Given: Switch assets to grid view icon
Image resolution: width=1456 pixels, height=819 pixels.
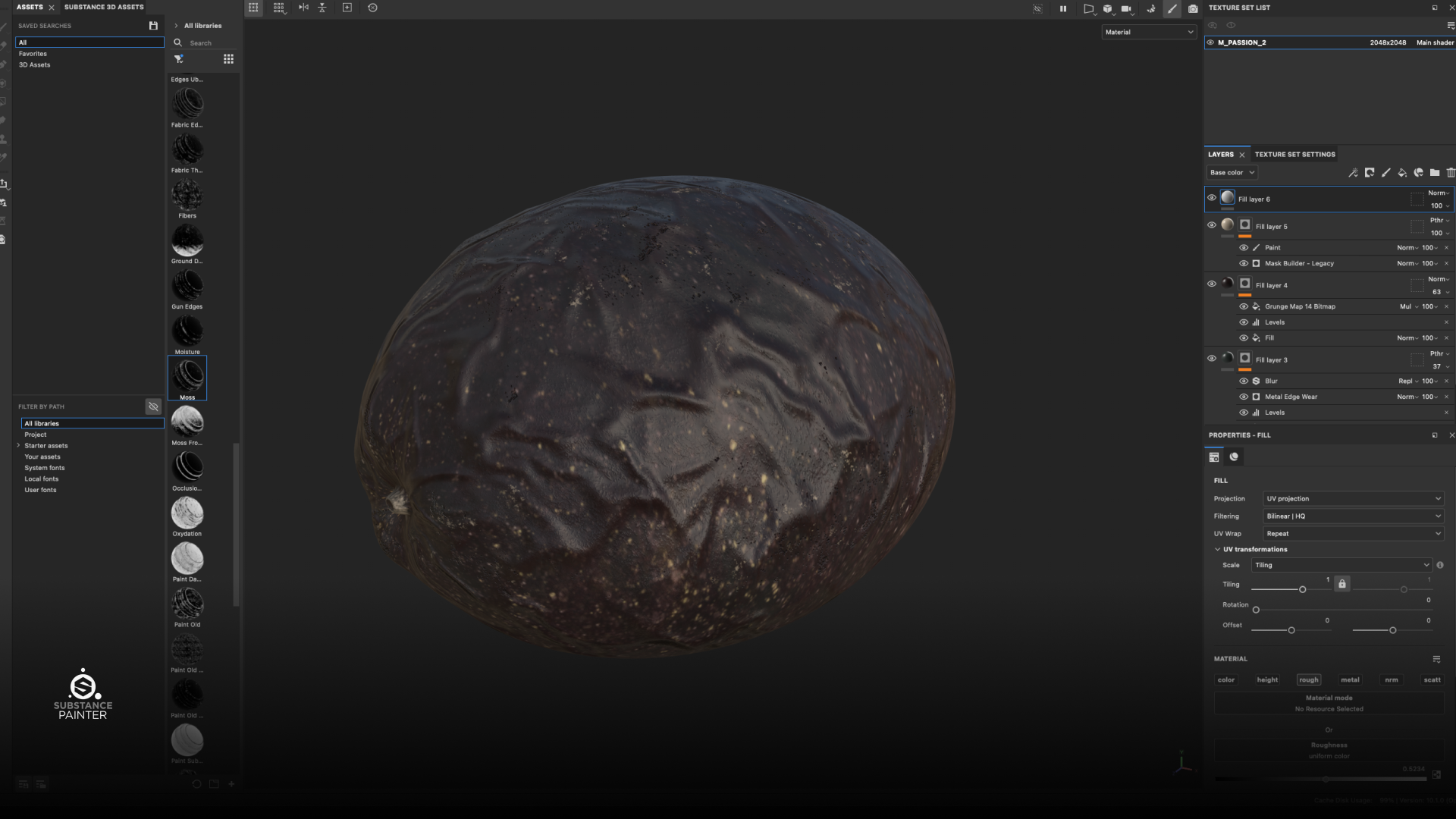Looking at the screenshot, I should [x=228, y=59].
